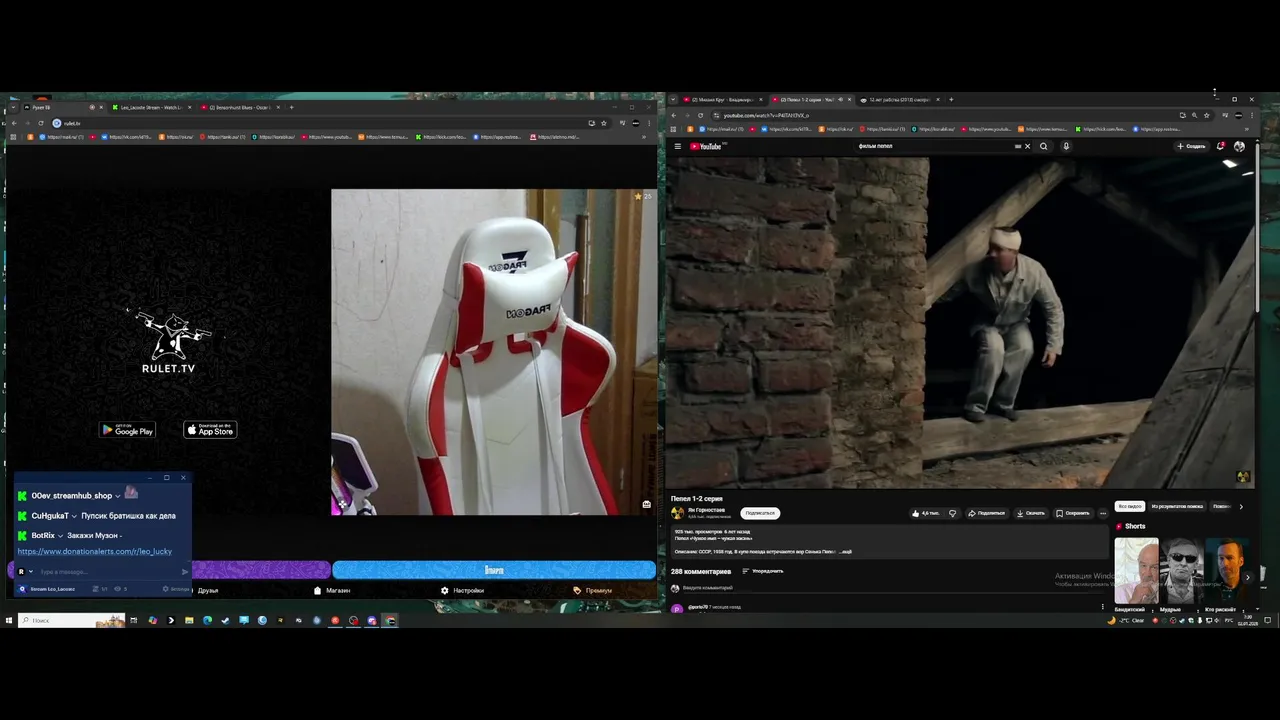Click the Windows taskbar search box
The height and width of the screenshot is (720, 1280).
(x=71, y=620)
